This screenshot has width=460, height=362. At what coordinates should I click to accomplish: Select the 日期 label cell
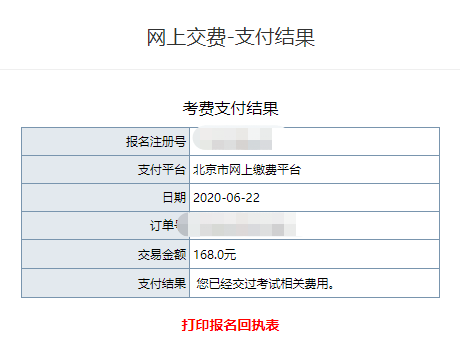point(105,198)
